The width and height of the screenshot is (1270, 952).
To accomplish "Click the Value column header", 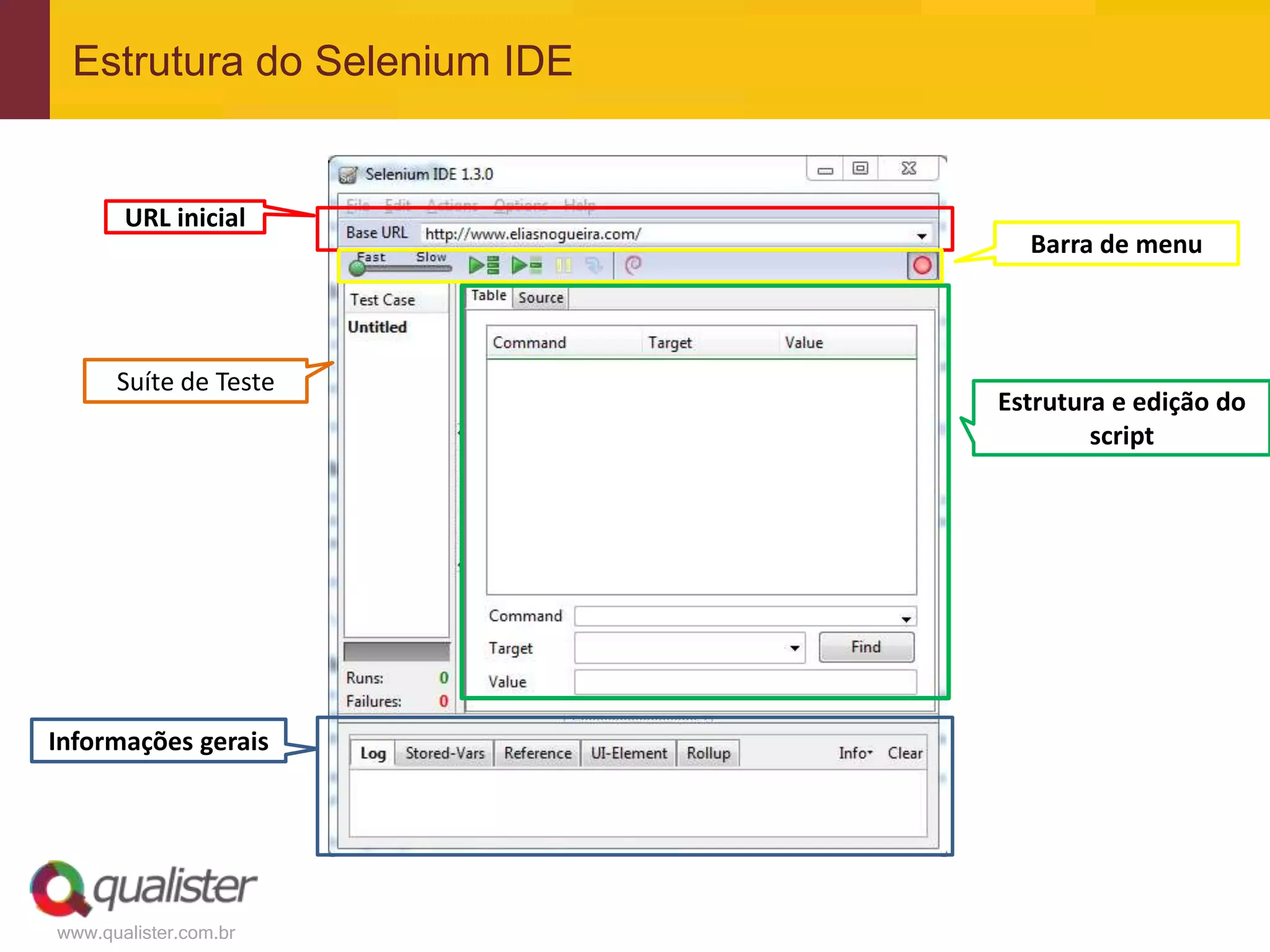I will click(x=847, y=343).
